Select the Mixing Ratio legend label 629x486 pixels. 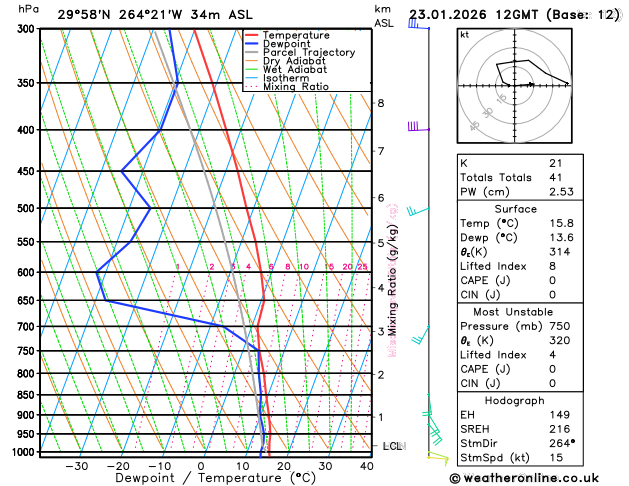296,87
